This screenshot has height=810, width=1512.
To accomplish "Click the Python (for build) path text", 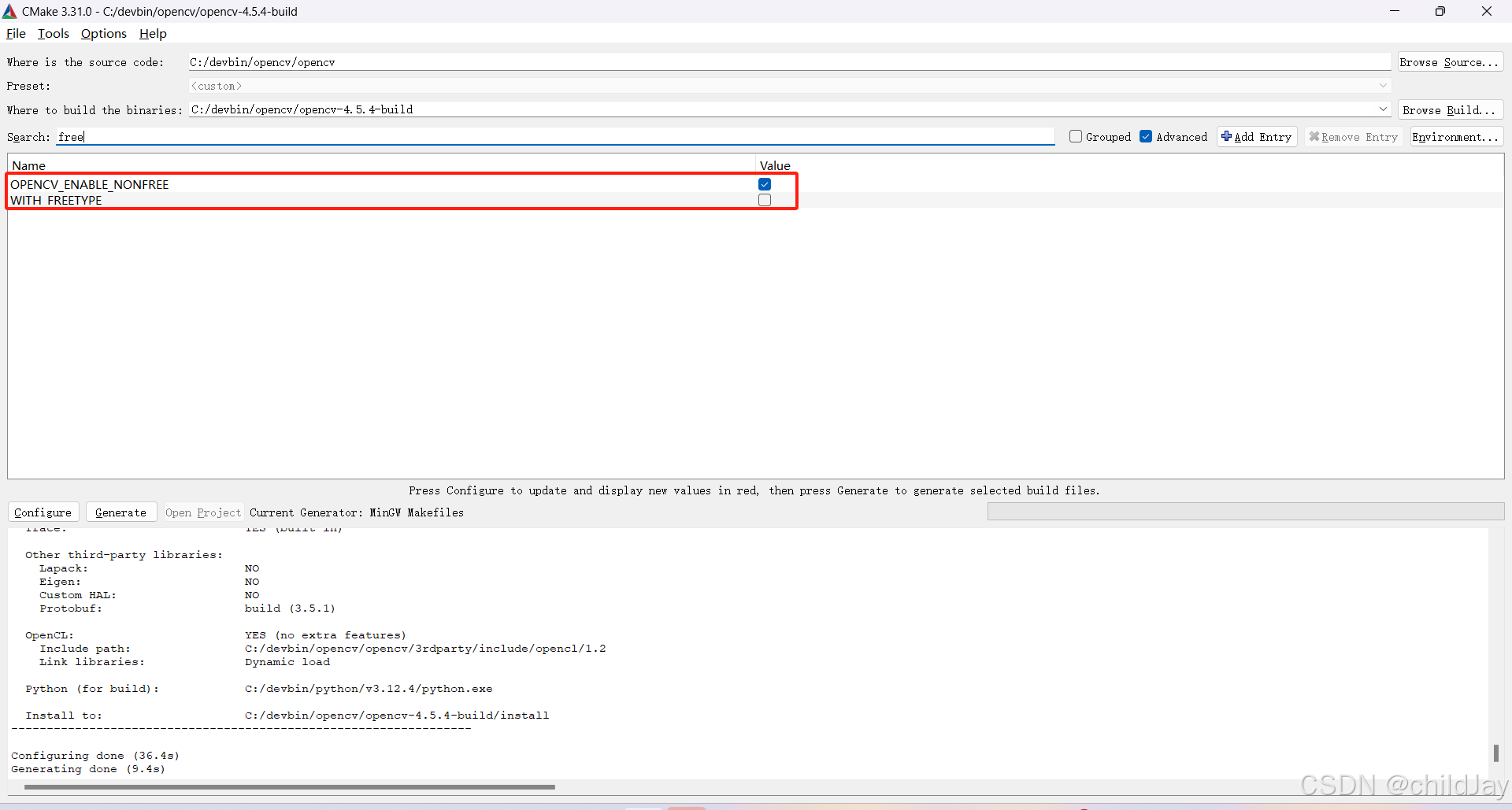I will pos(369,689).
